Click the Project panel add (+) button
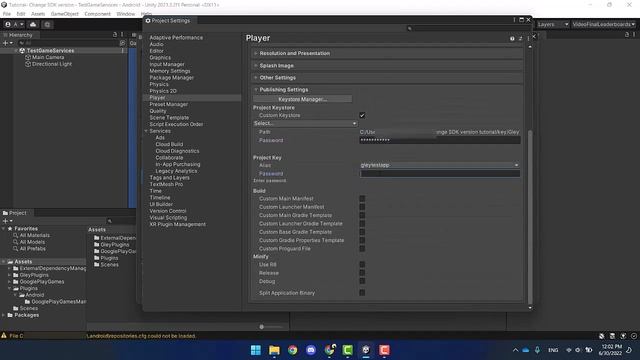 click(x=7, y=221)
